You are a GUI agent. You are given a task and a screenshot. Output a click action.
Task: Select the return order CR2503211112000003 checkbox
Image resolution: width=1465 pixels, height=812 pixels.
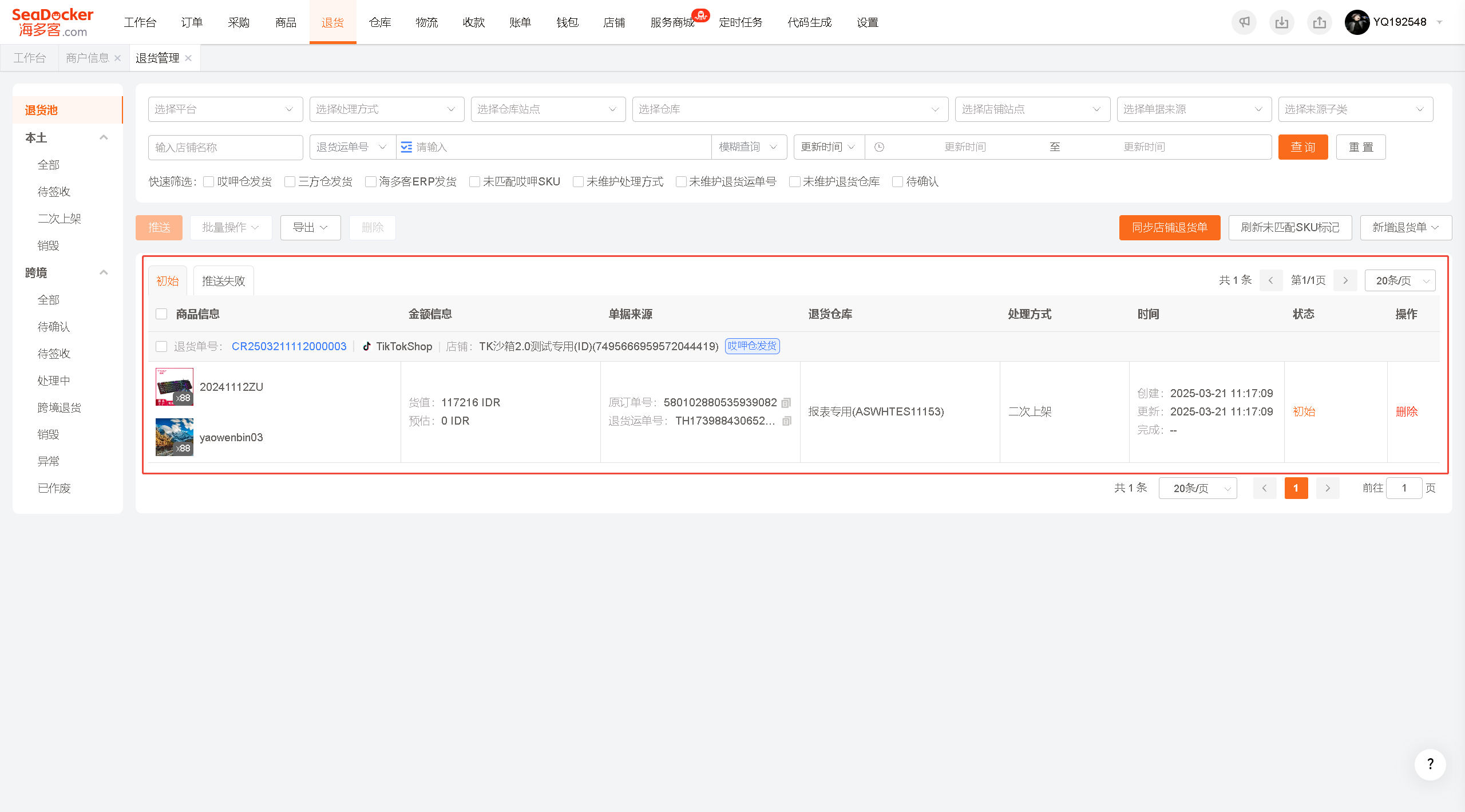tap(161, 346)
